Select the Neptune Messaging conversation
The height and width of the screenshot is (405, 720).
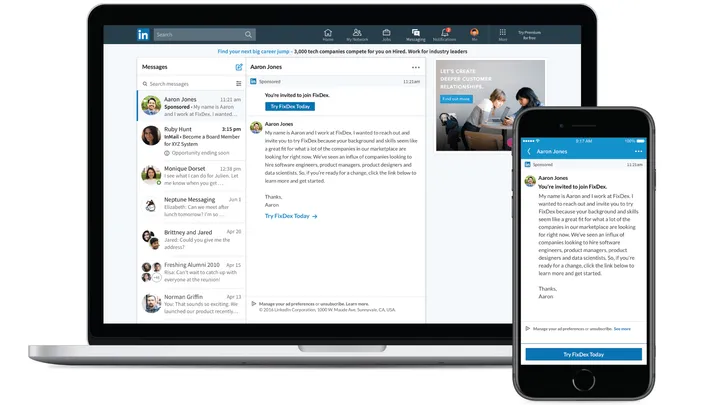[x=191, y=207]
